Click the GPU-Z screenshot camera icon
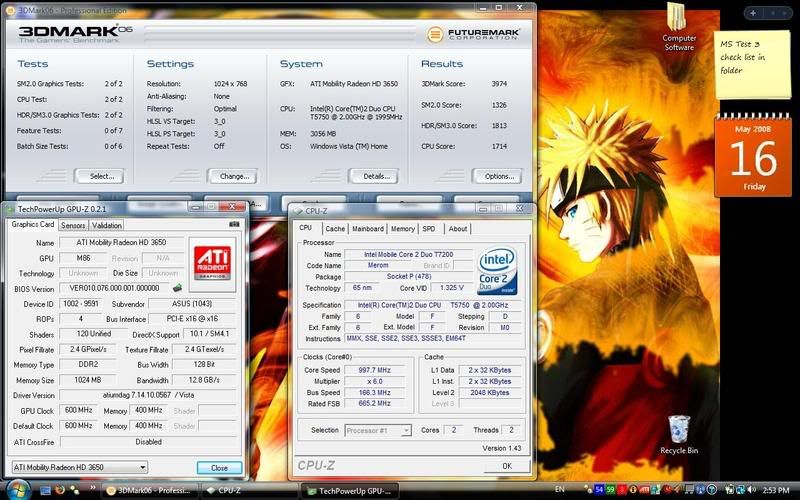 [234, 224]
